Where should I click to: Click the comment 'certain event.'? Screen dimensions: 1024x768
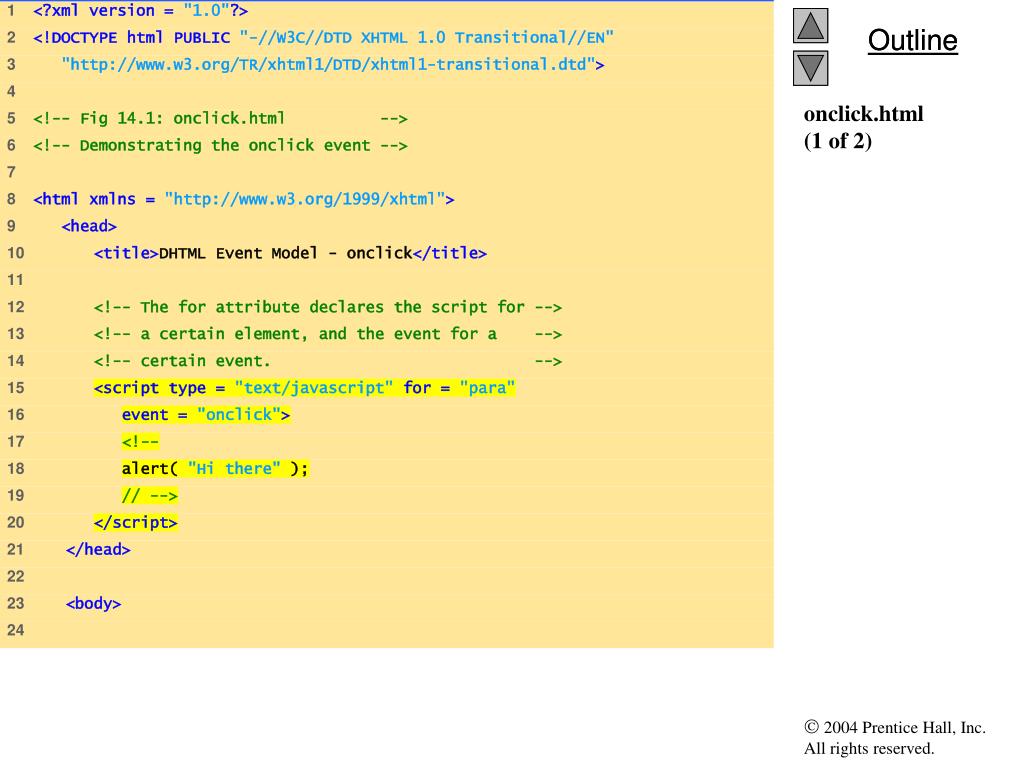tap(328, 360)
